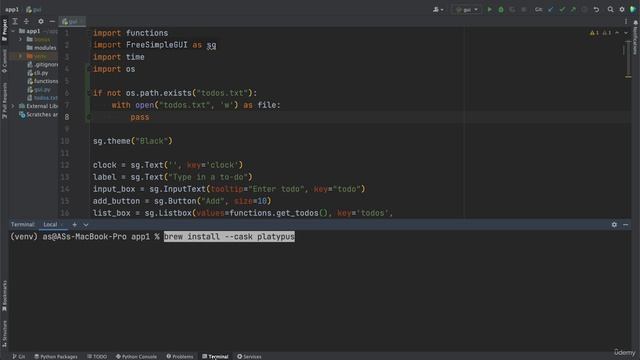Open the Python Console tool window

[136, 356]
